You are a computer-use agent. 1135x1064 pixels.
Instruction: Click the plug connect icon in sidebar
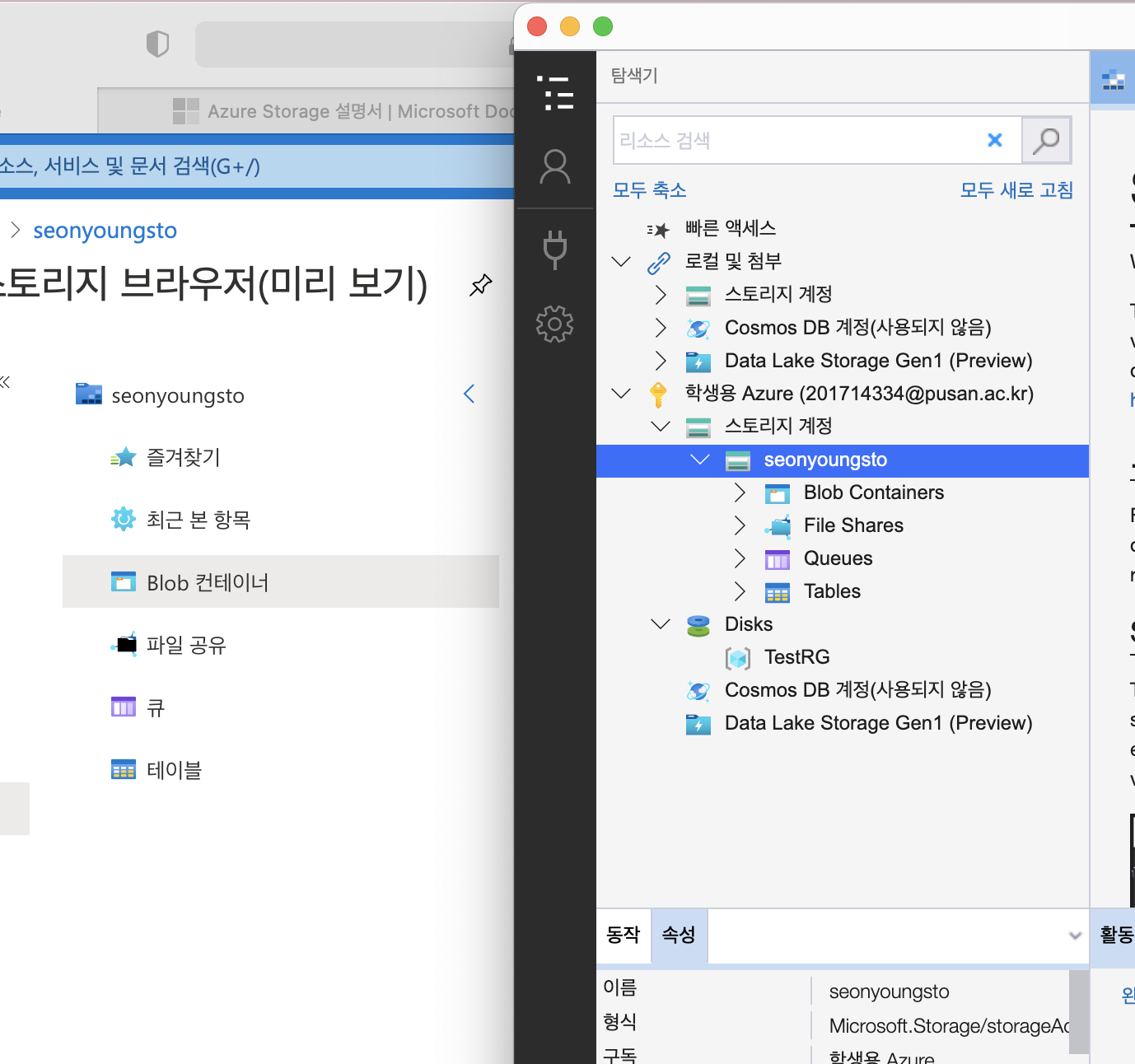pyautogui.click(x=555, y=250)
